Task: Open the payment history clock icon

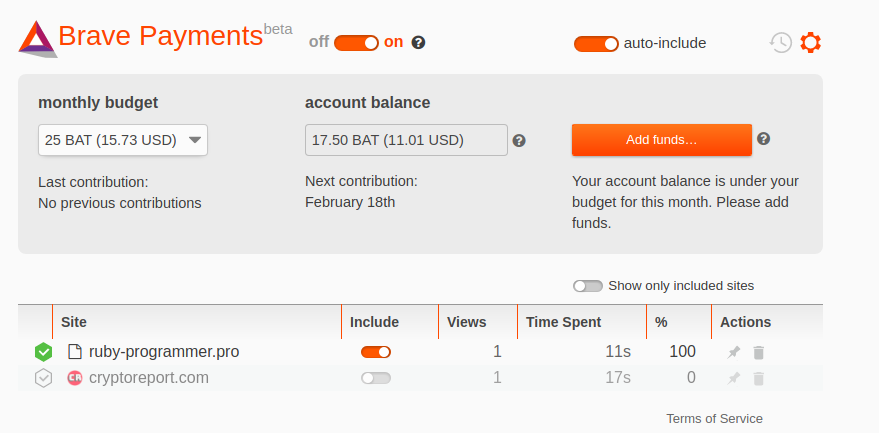Action: coord(780,43)
